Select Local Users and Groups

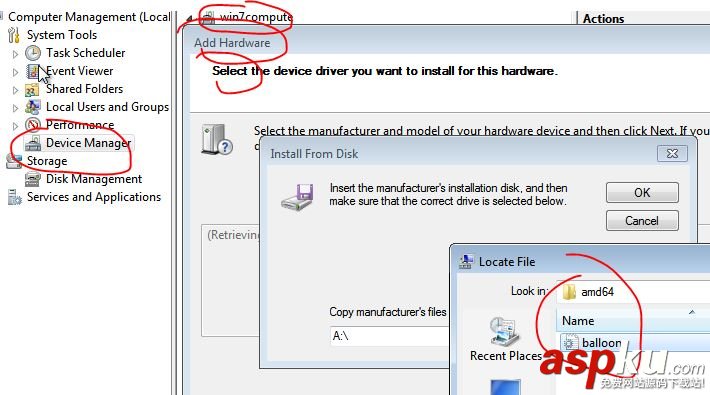pos(107,107)
